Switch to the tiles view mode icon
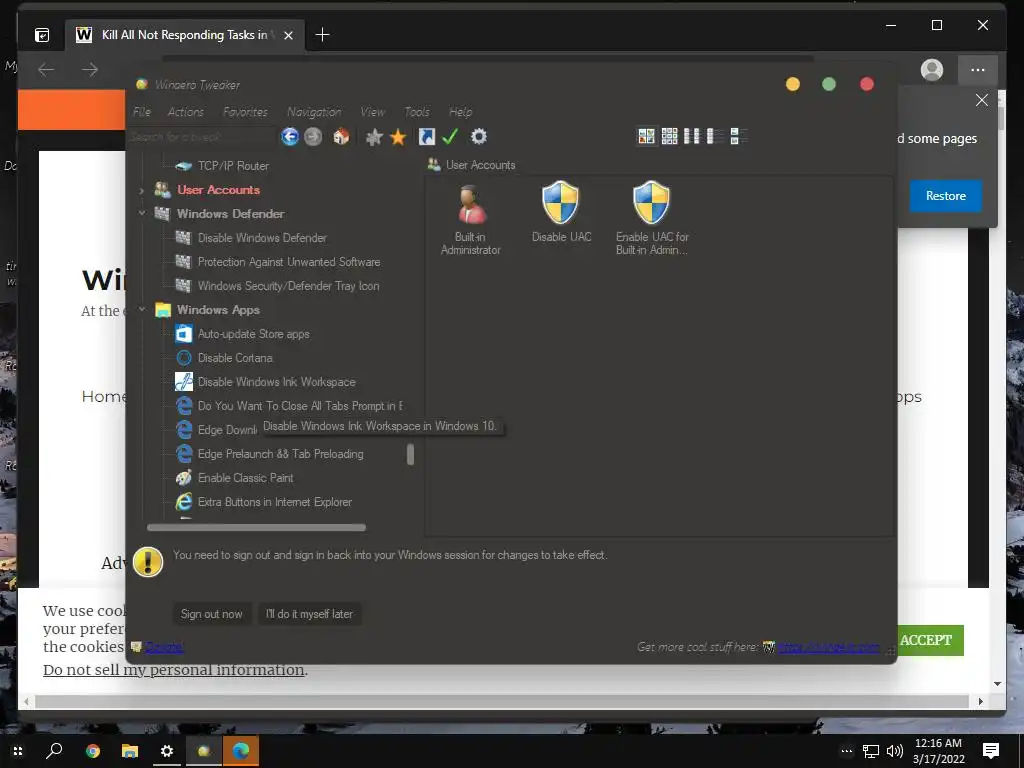This screenshot has width=1024, height=768. point(739,136)
